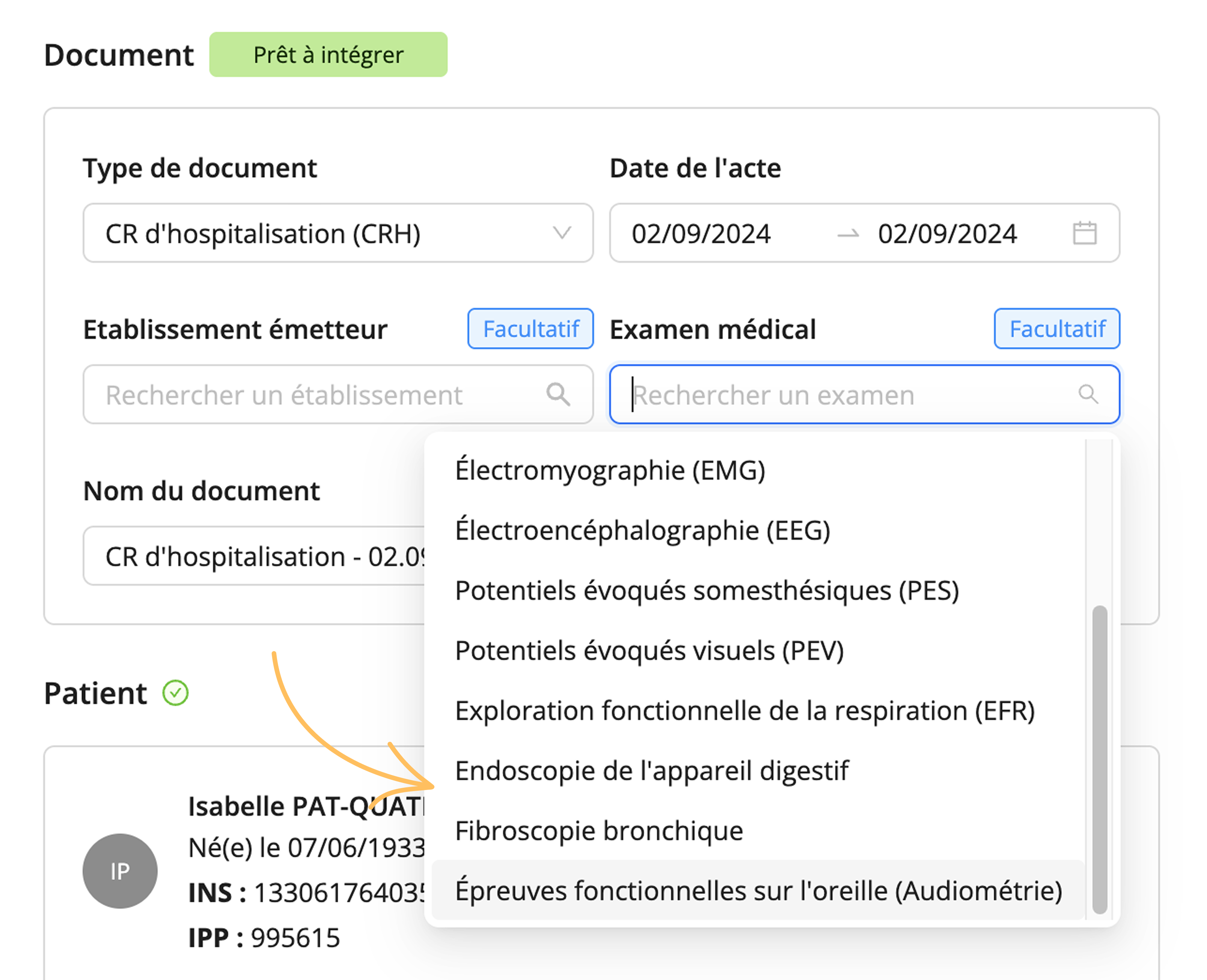1207x980 pixels.
Task: Focus the Rechercher un établissement field
Action: [338, 394]
